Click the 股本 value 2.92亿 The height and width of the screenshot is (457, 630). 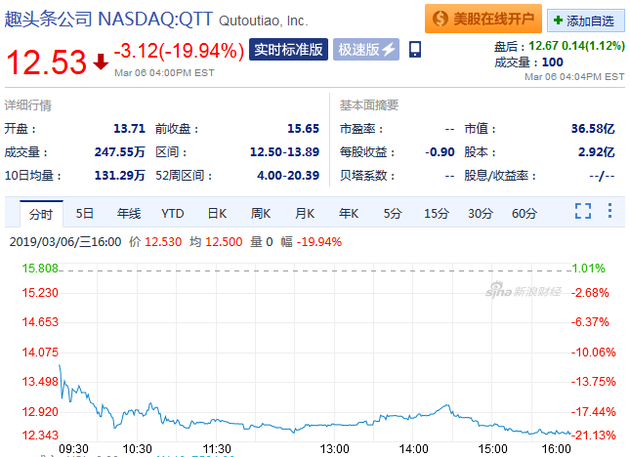coord(596,152)
